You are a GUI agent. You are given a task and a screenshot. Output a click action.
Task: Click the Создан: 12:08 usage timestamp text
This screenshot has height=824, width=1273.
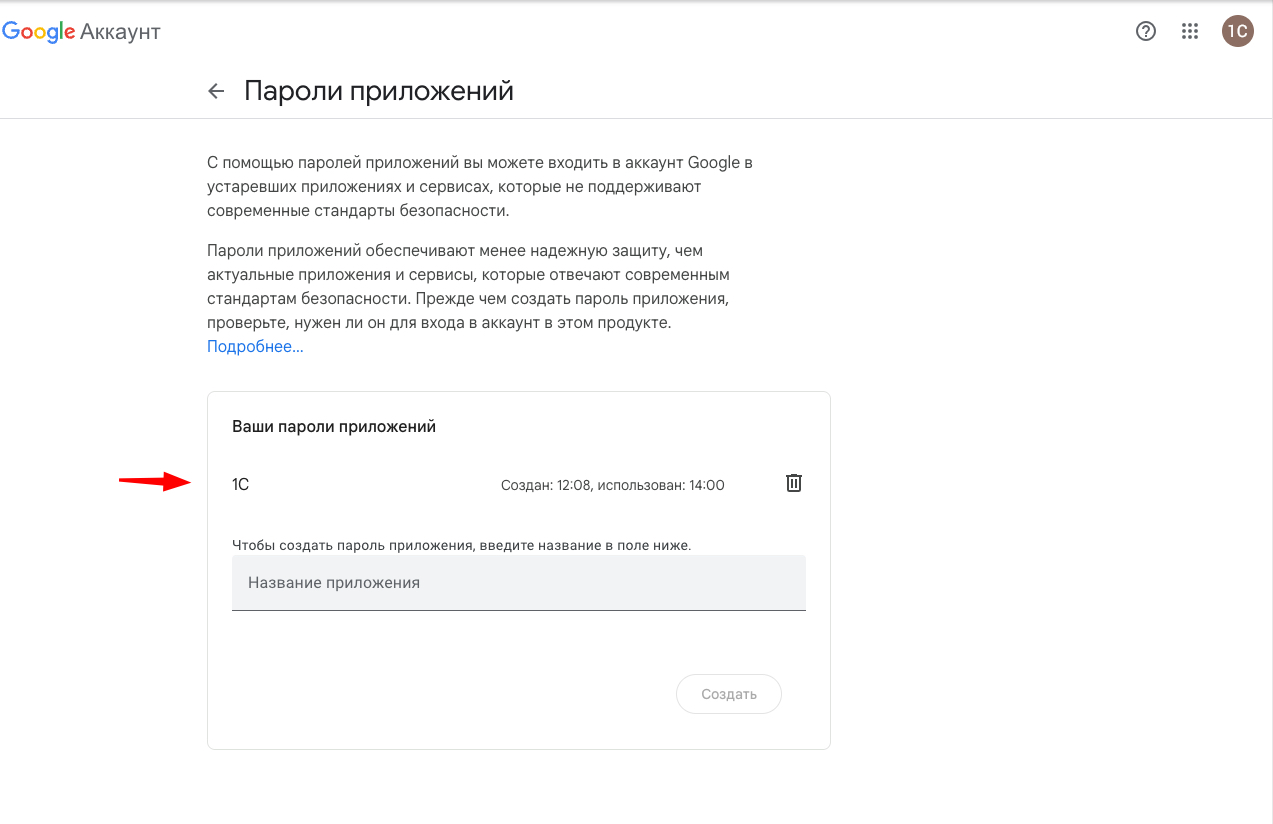pos(612,486)
